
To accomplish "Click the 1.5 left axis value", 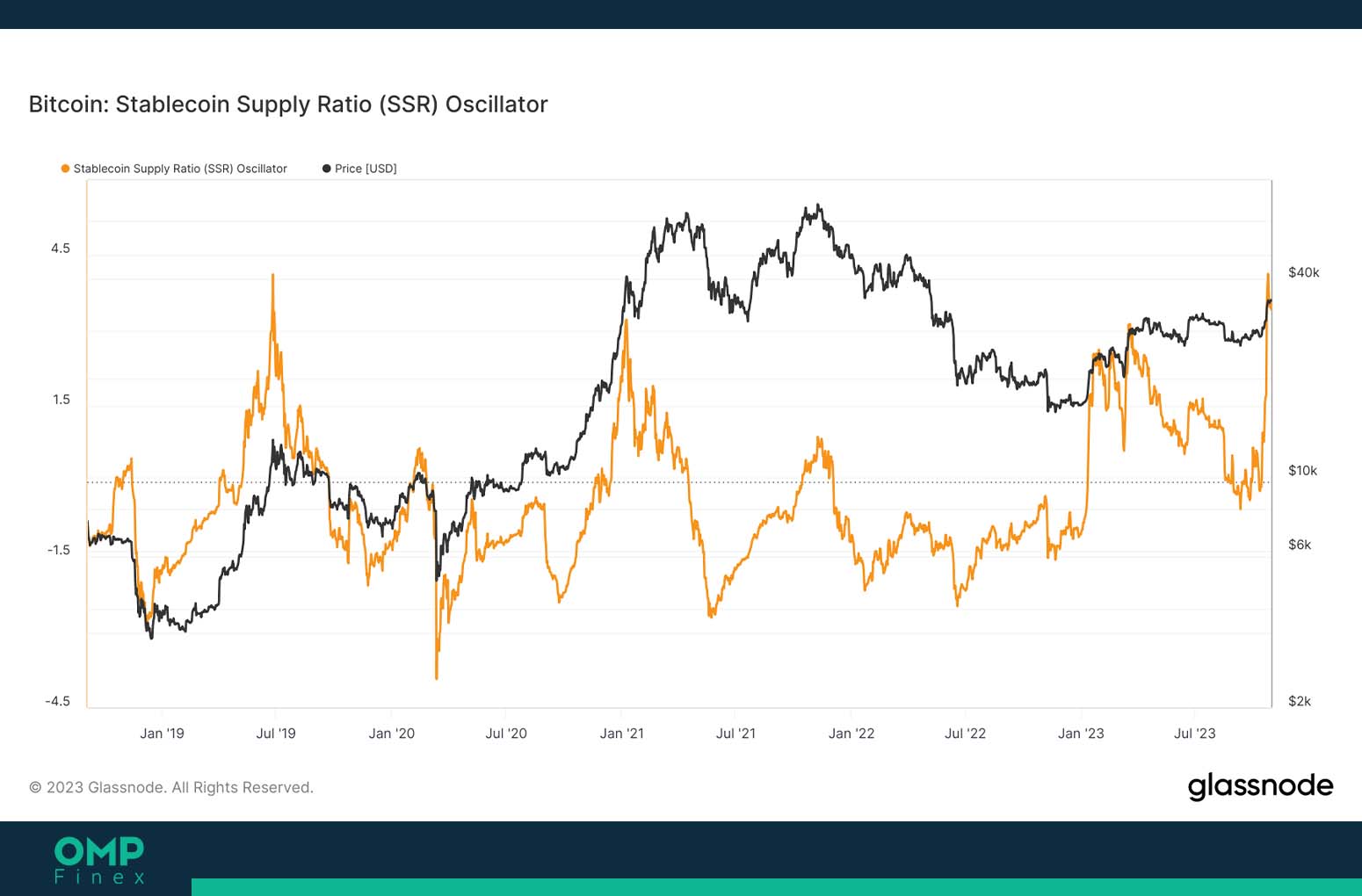I will 61,400.
